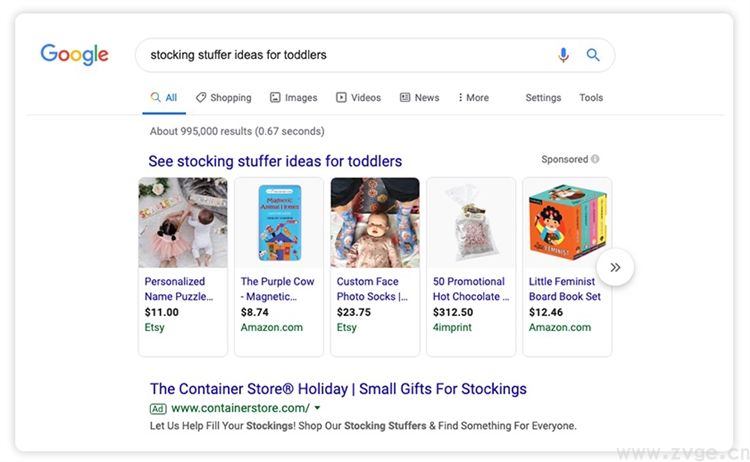This screenshot has height=462, width=750.
Task: Open the Settings menu
Action: [x=543, y=98]
